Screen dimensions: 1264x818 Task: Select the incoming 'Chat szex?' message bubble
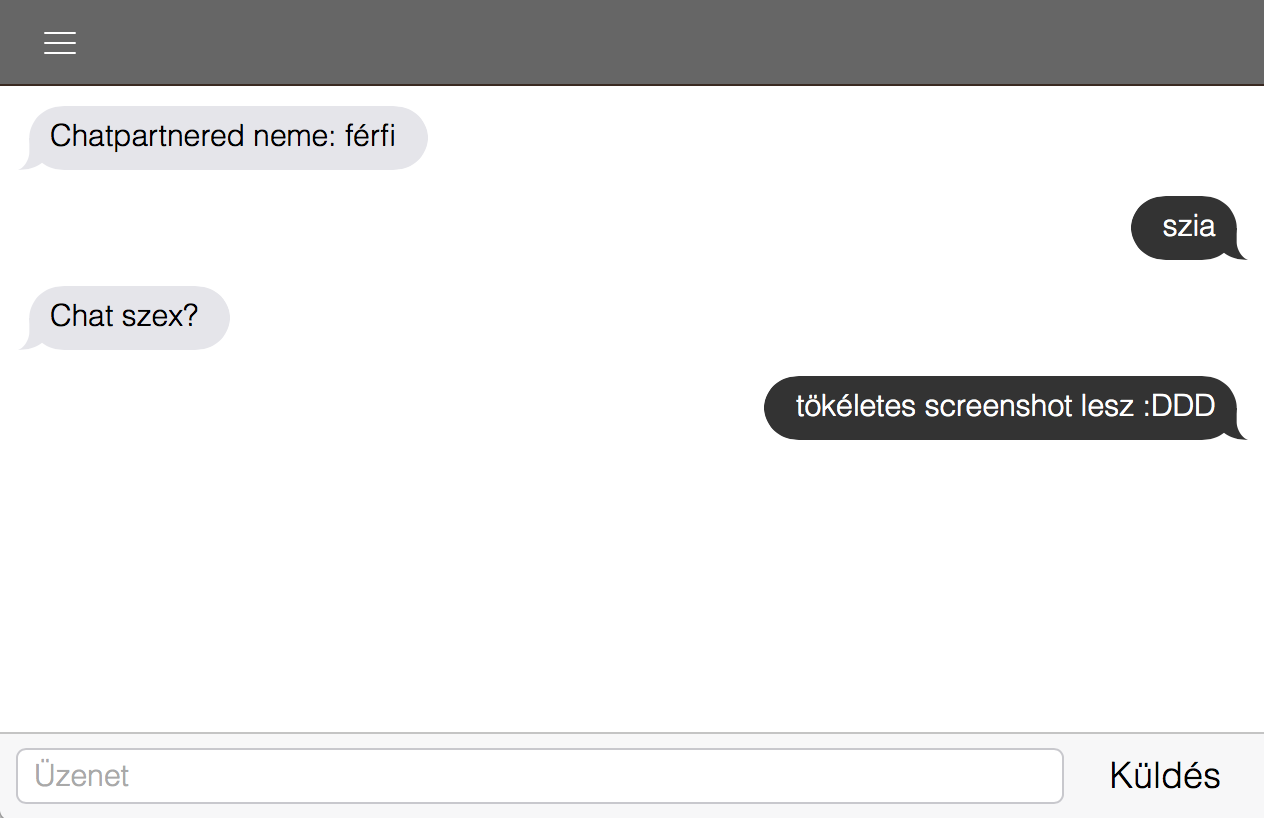coord(124,318)
